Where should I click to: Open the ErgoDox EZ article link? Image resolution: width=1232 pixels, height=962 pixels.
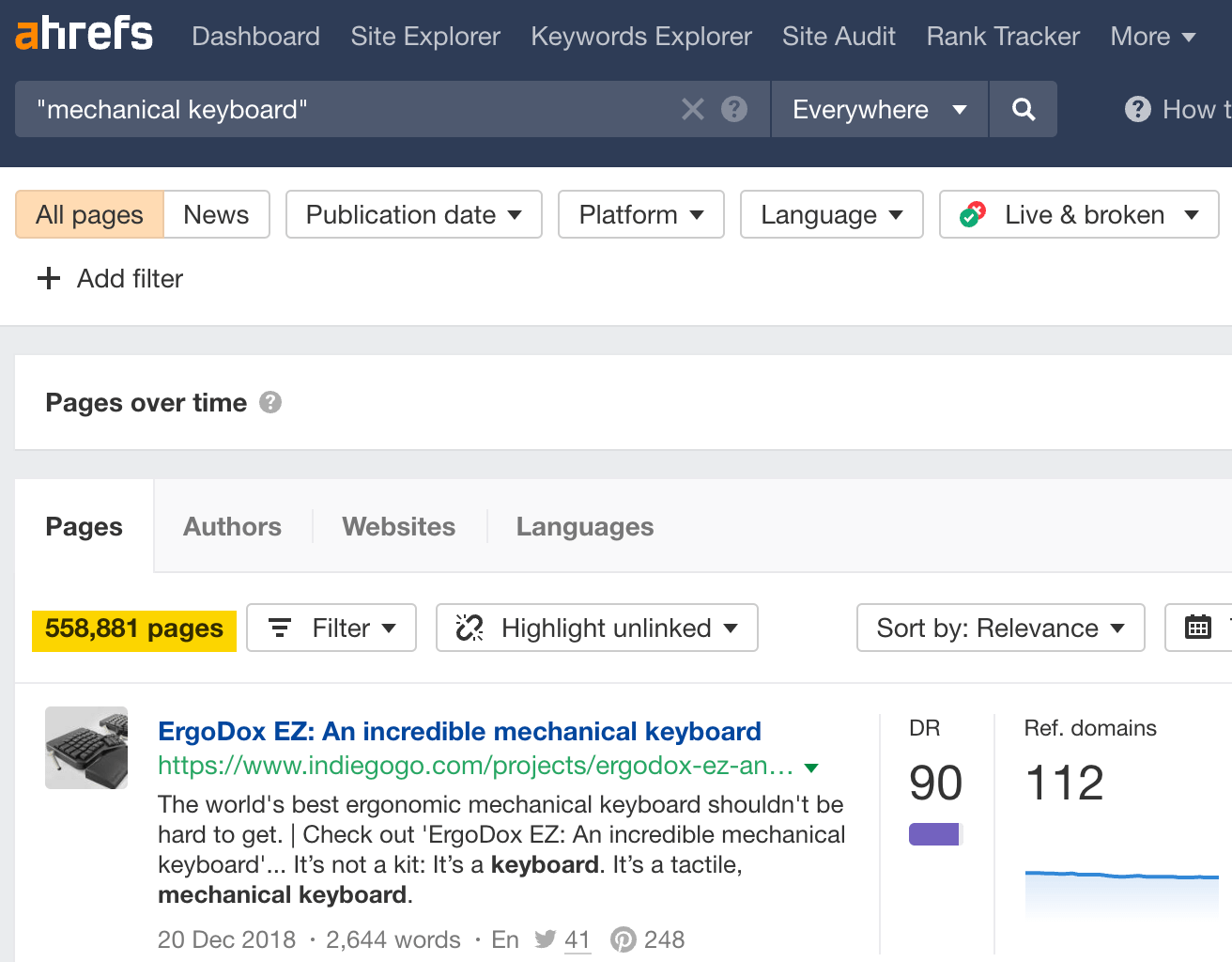coord(459,731)
